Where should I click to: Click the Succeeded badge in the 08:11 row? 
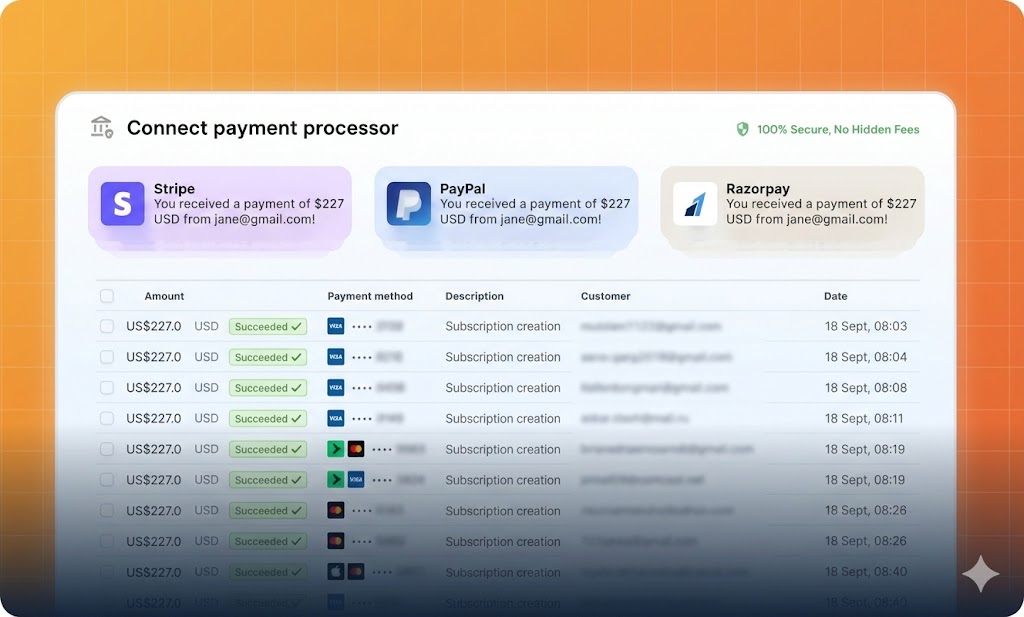coord(268,419)
